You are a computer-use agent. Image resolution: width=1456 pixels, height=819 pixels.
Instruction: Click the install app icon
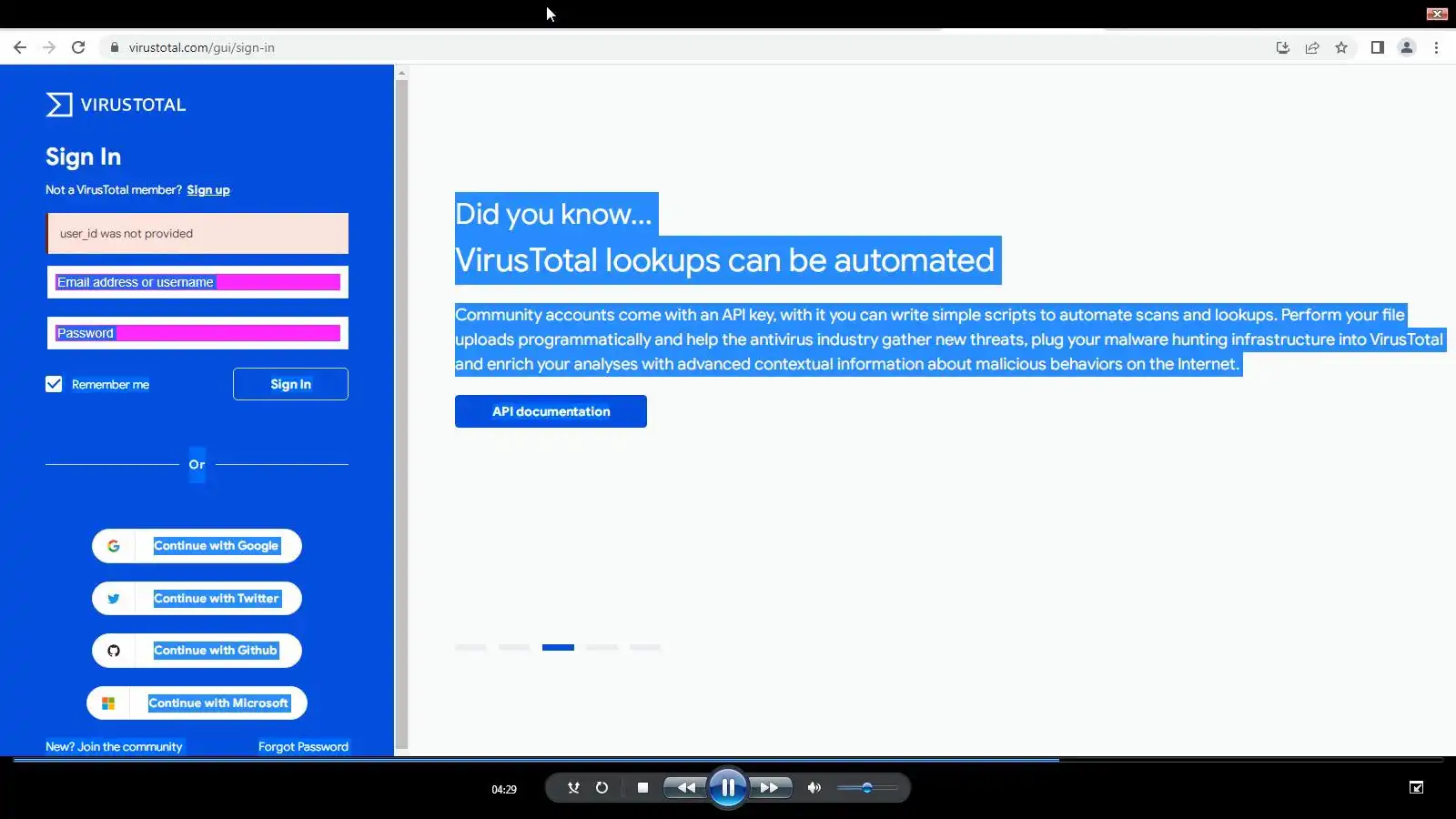1283,47
